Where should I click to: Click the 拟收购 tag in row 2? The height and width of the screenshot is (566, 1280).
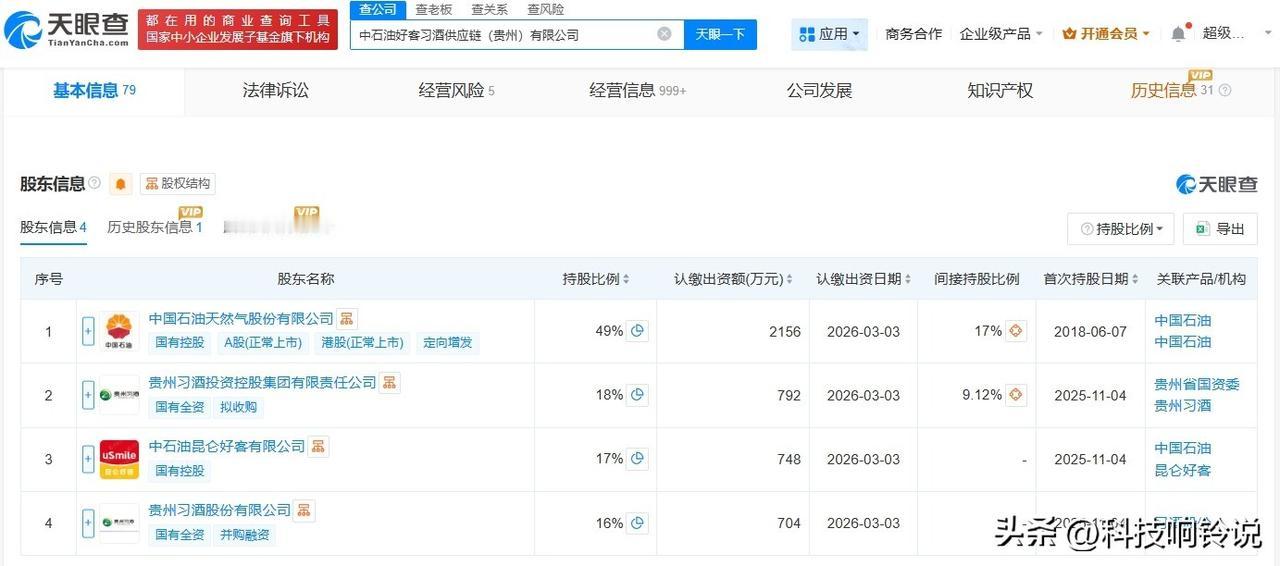239,407
